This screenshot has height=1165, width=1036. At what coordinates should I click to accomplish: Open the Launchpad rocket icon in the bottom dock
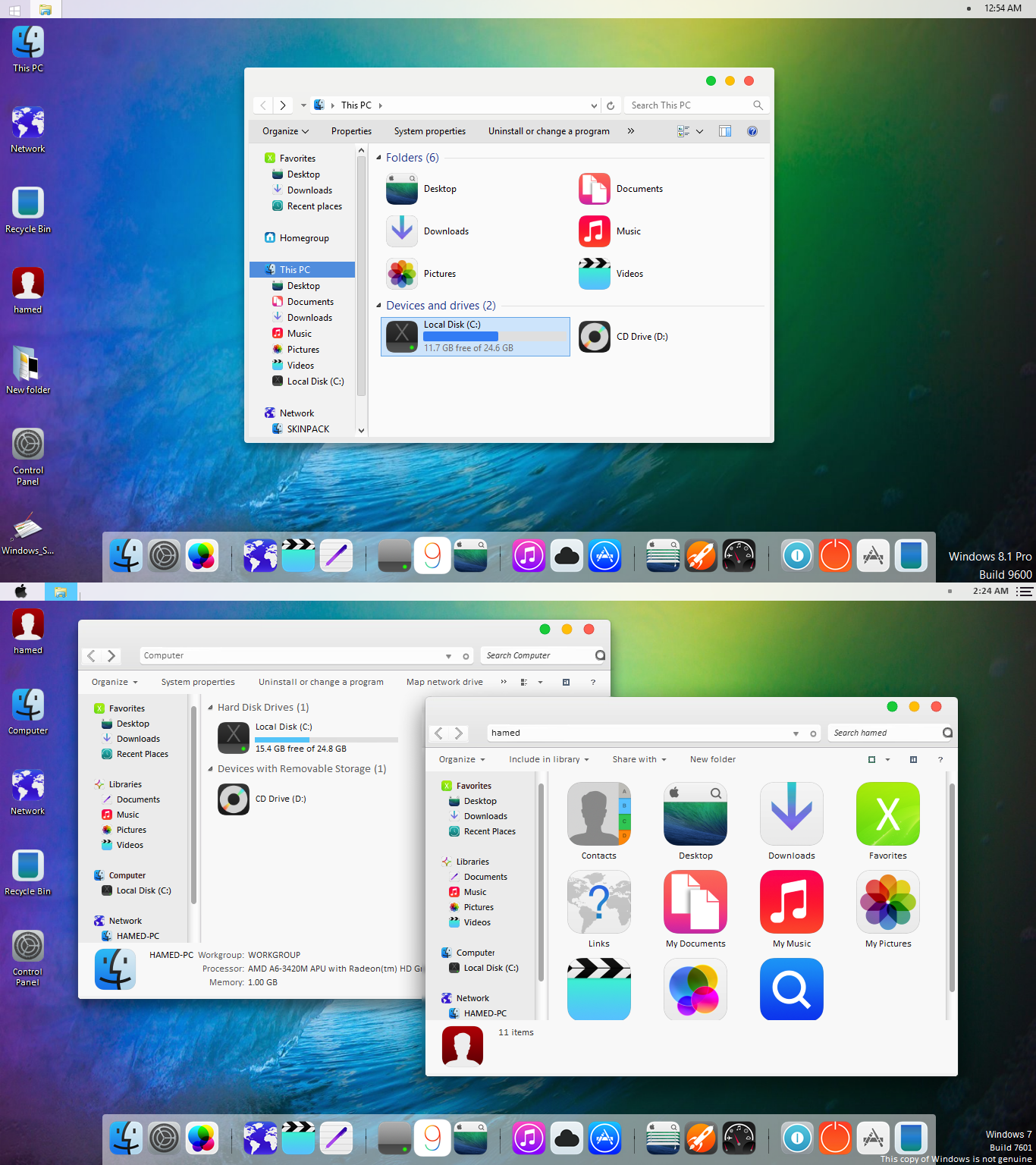coord(701,1138)
